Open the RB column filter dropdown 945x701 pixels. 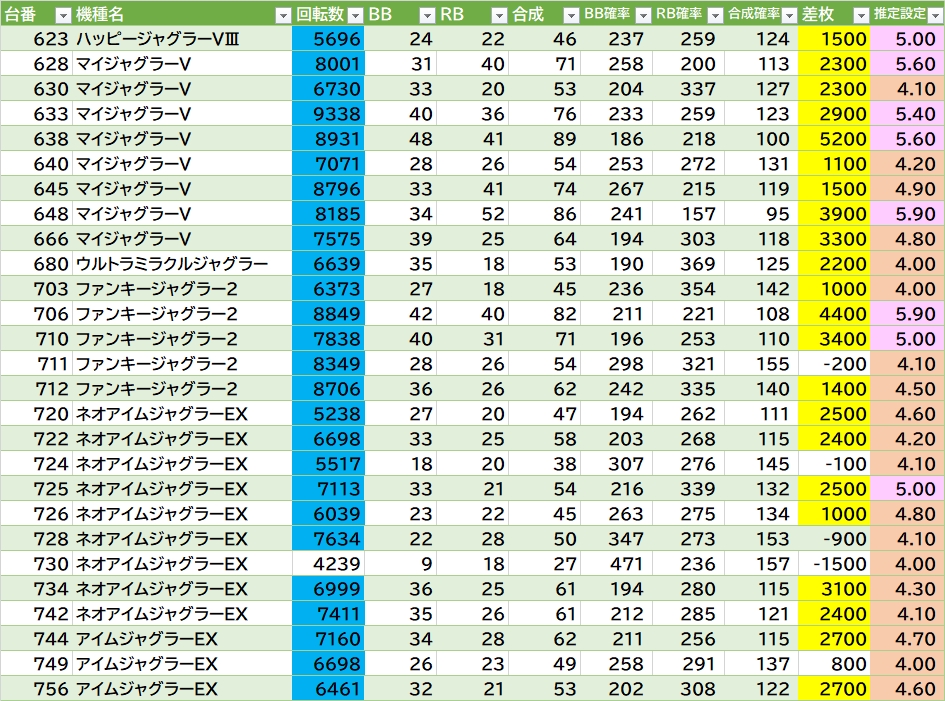coord(499,14)
